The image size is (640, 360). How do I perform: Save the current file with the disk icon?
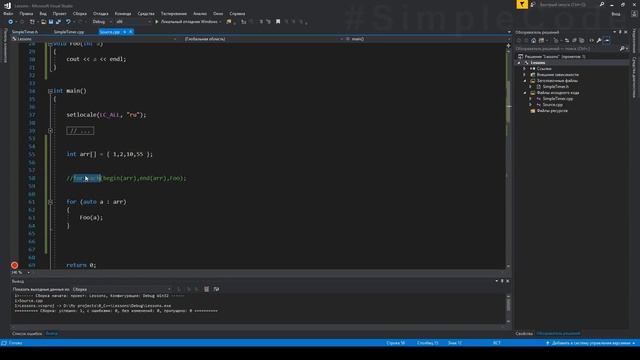[51, 22]
